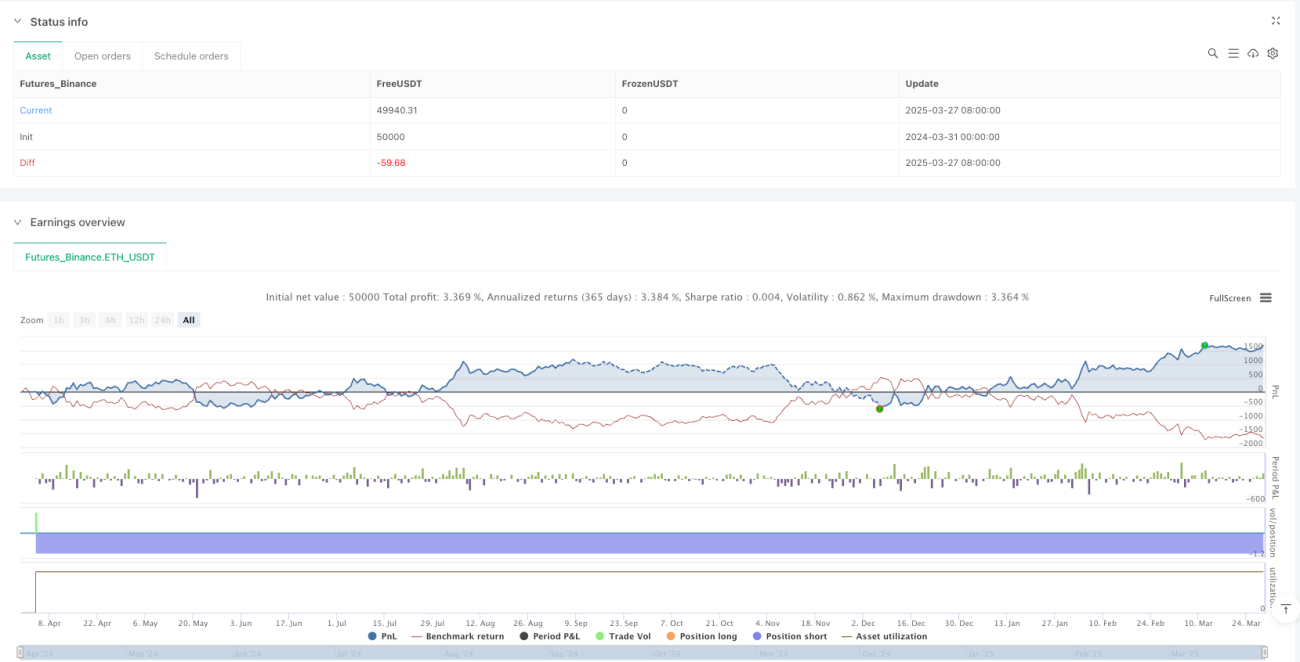
Task: Click the cloud download icon
Action: pos(1253,53)
